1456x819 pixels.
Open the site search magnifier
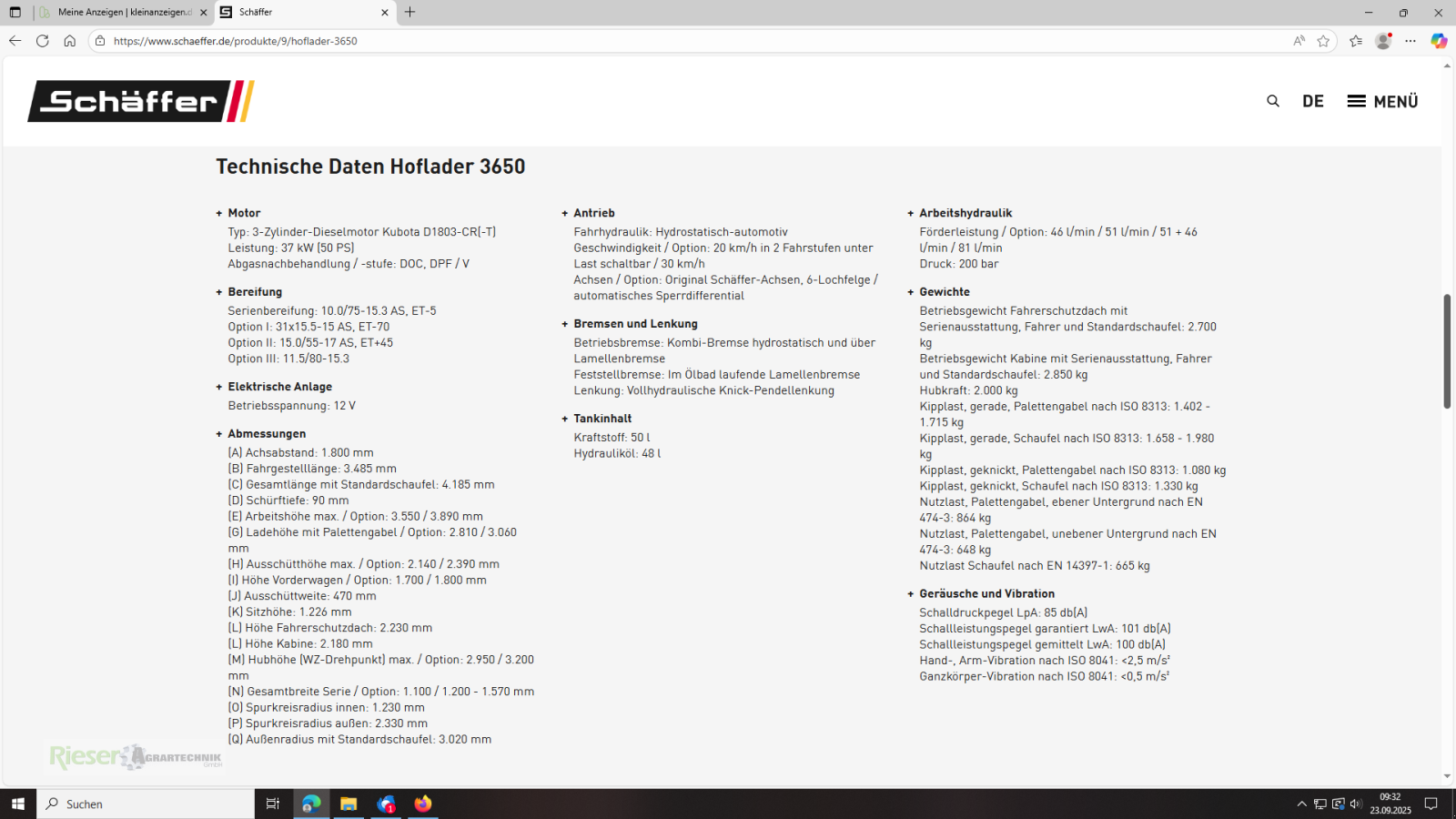(1272, 101)
